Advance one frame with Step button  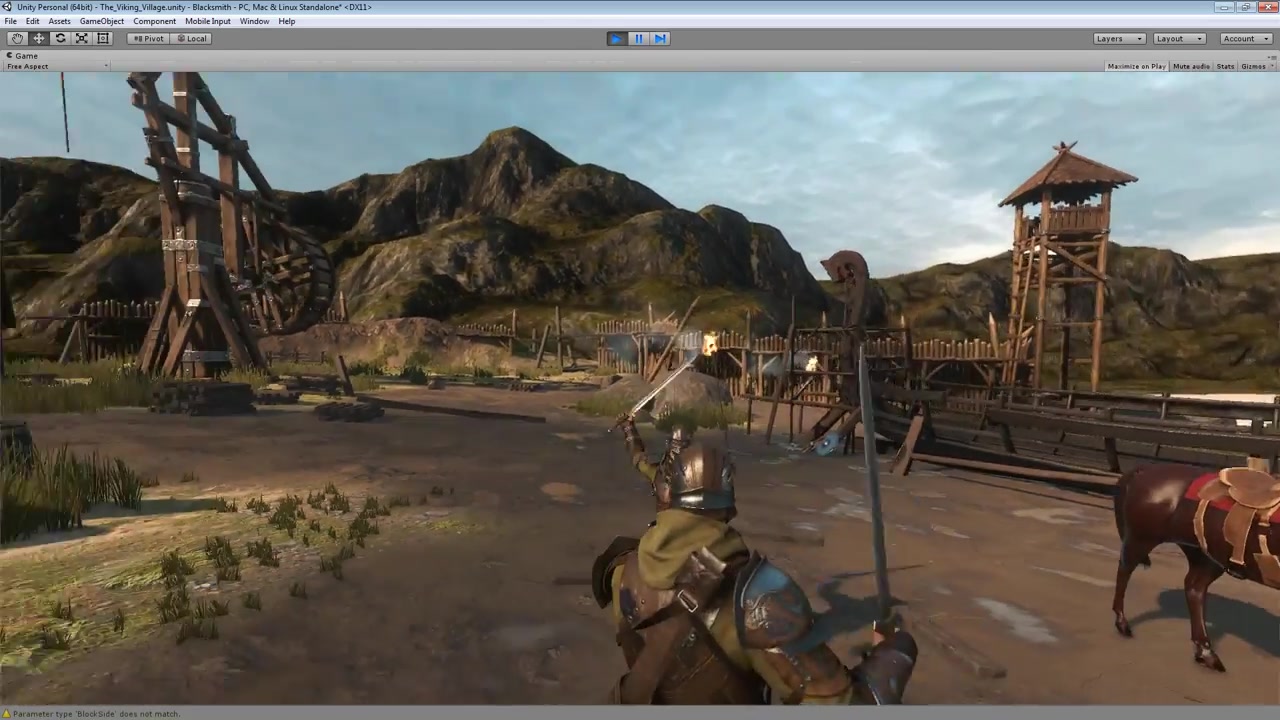[660, 38]
